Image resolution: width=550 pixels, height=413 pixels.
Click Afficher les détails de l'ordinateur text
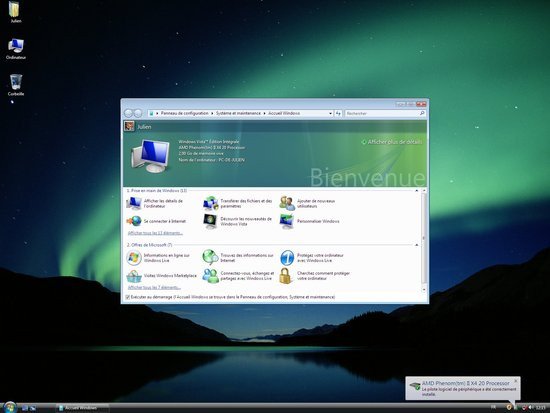click(x=163, y=204)
